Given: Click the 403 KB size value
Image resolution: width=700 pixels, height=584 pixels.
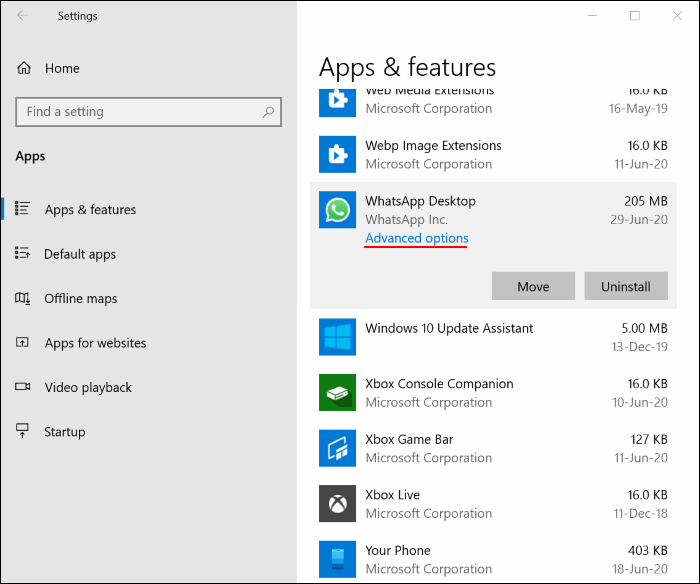Looking at the screenshot, I should tap(647, 551).
